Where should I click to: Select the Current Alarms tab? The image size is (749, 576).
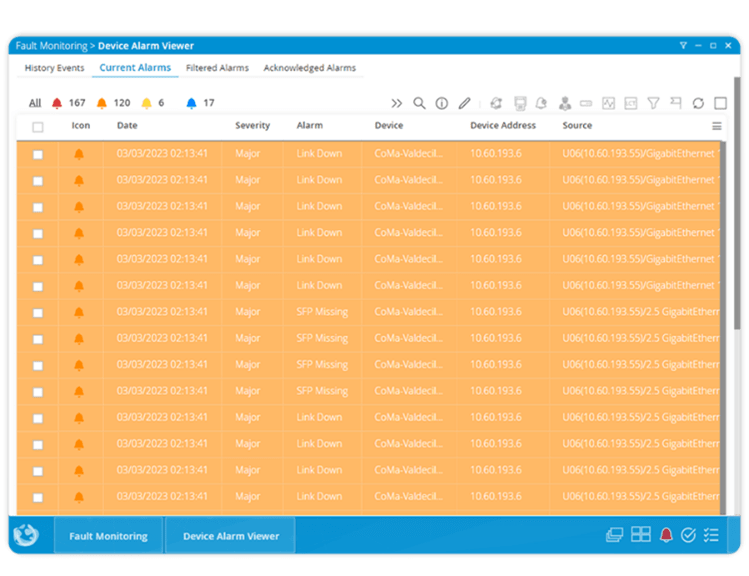tap(135, 68)
